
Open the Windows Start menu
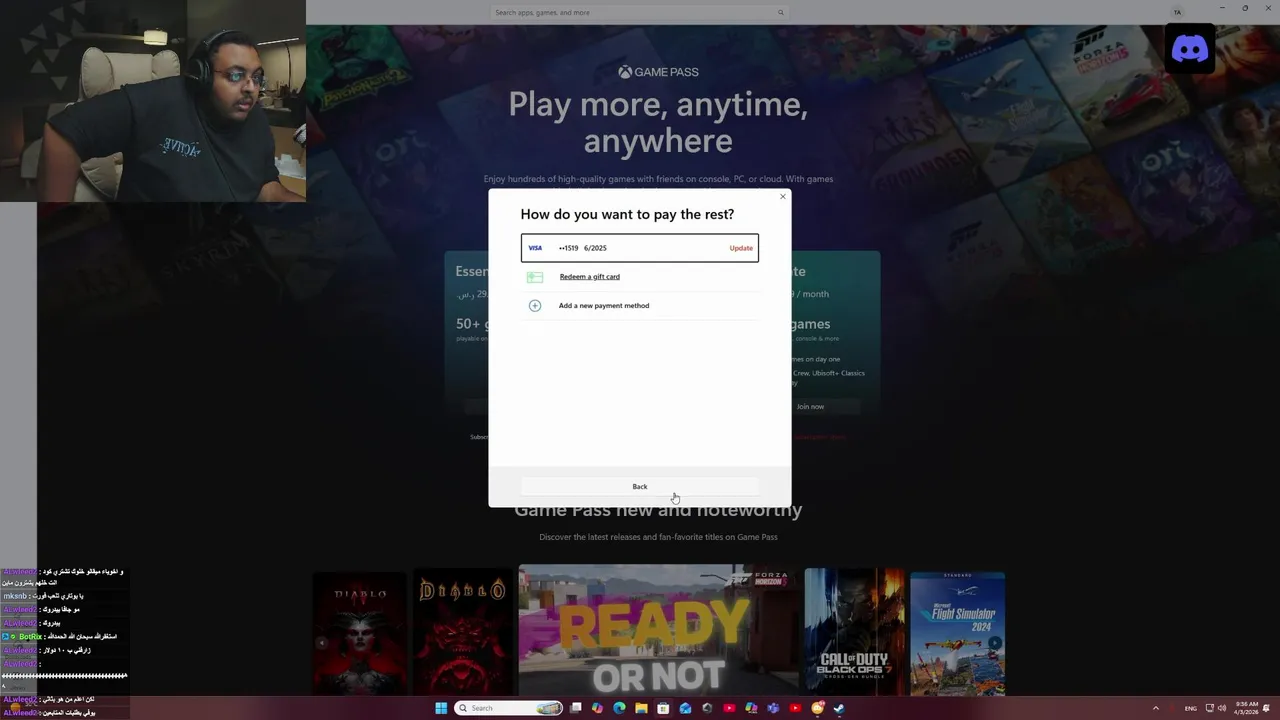click(x=441, y=708)
